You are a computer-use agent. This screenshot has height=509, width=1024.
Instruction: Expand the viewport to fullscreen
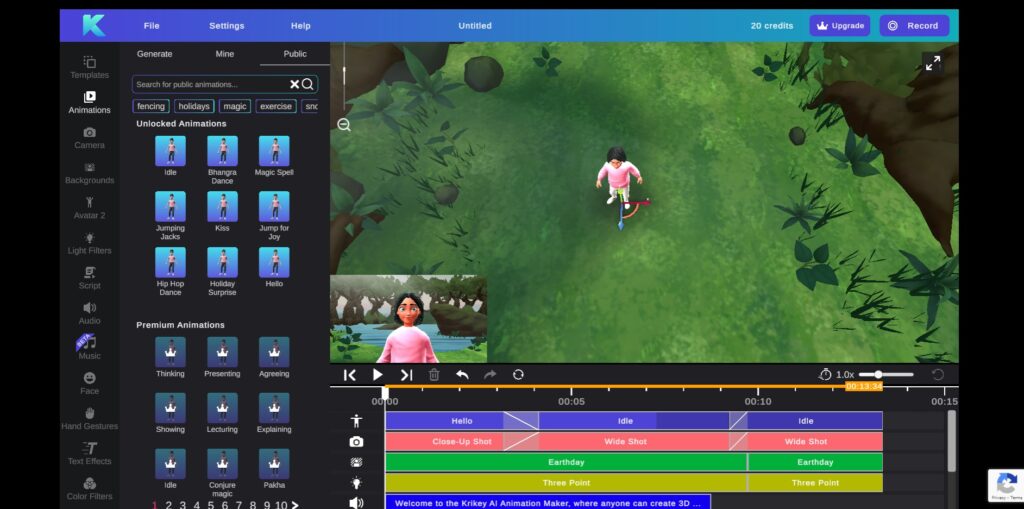pos(933,63)
